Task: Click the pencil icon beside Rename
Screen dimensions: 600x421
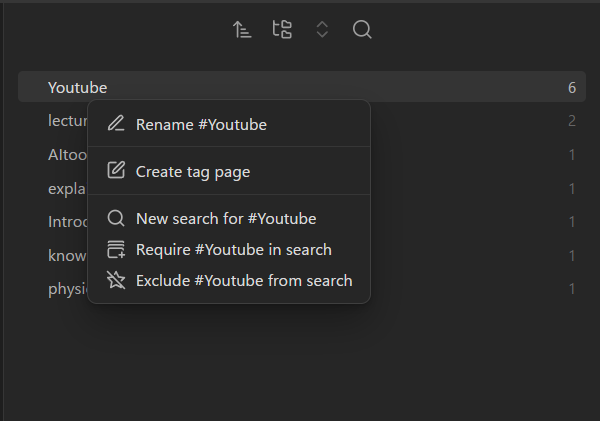Action: click(116, 124)
